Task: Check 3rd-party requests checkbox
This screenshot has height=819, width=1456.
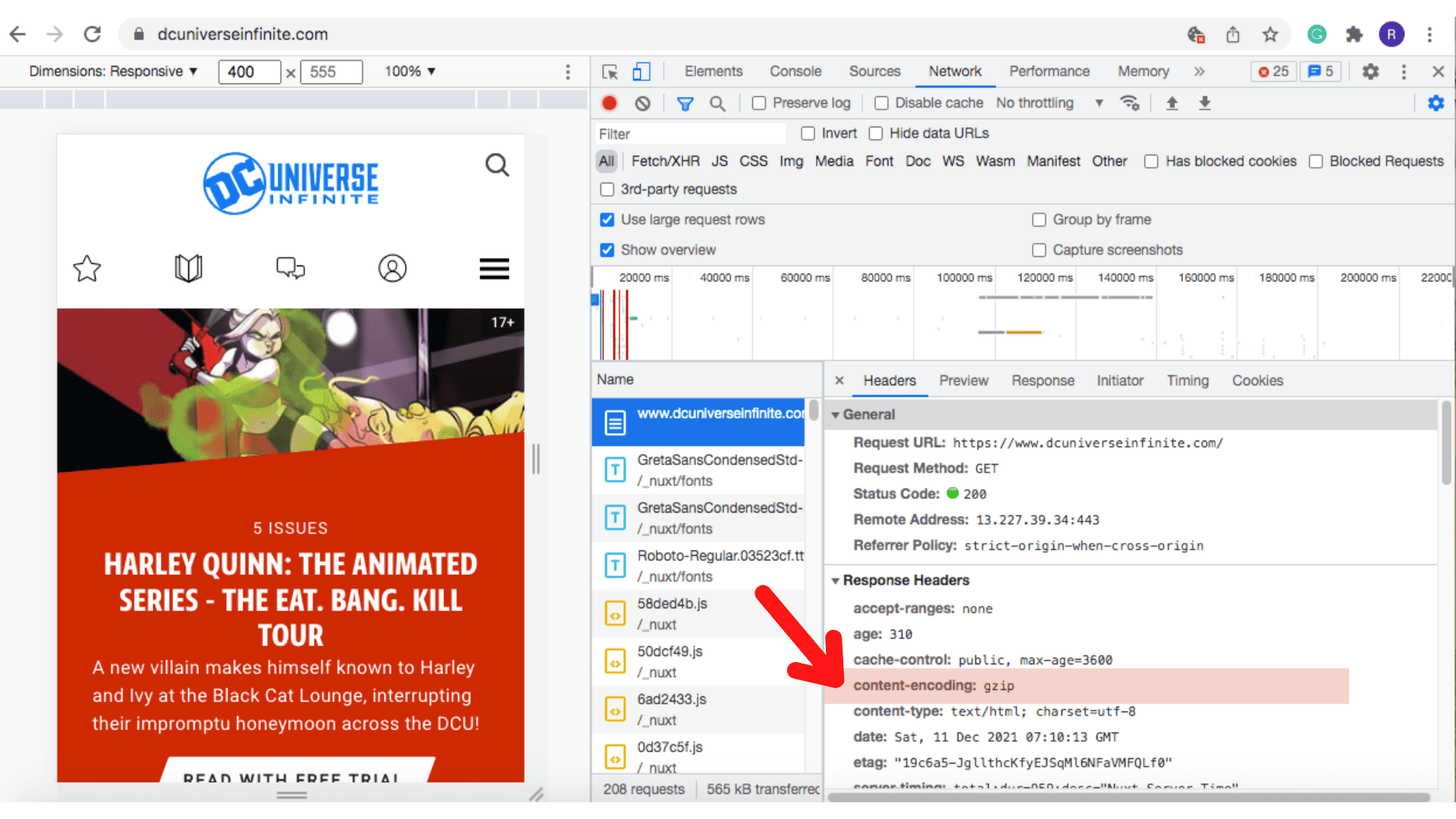Action: point(607,190)
